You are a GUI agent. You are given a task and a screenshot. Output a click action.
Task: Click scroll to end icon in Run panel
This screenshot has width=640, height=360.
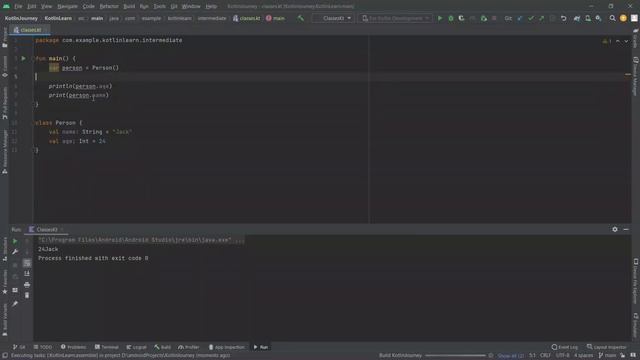(x=27, y=273)
